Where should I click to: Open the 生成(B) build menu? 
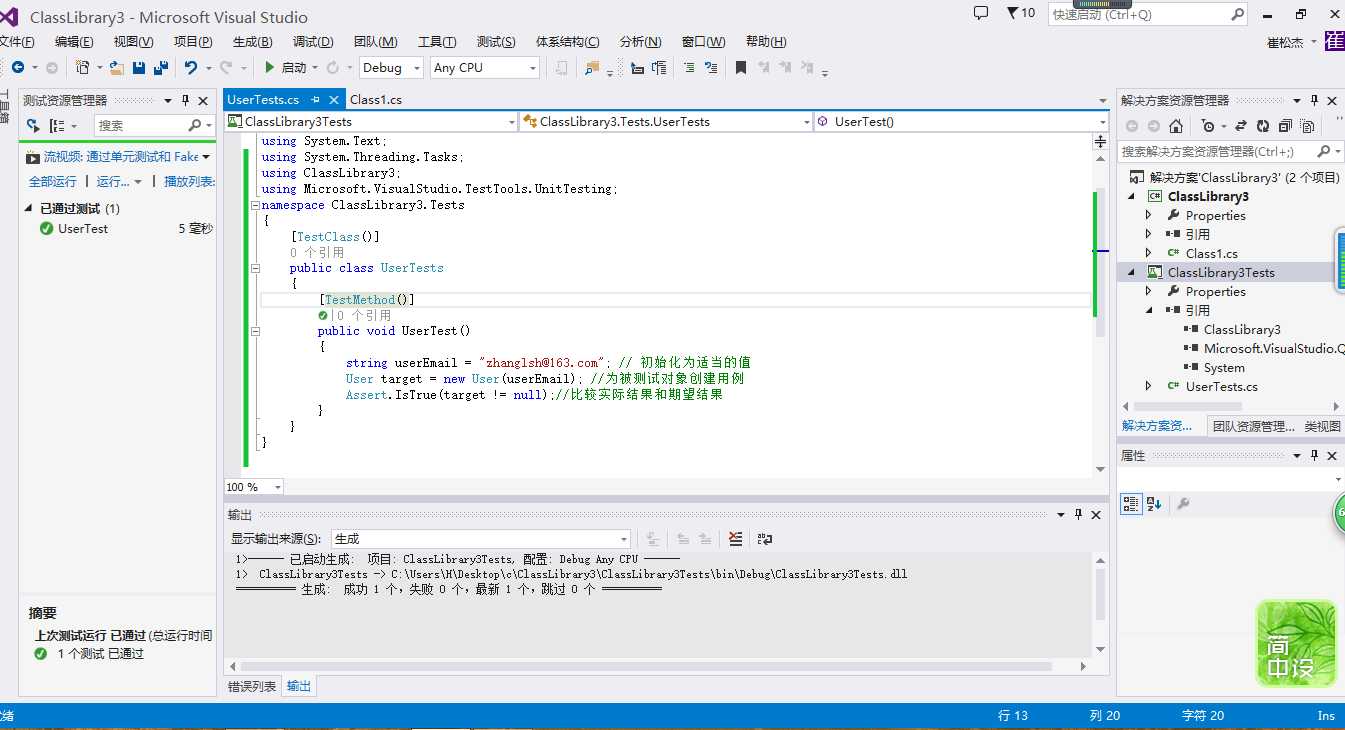pyautogui.click(x=252, y=41)
